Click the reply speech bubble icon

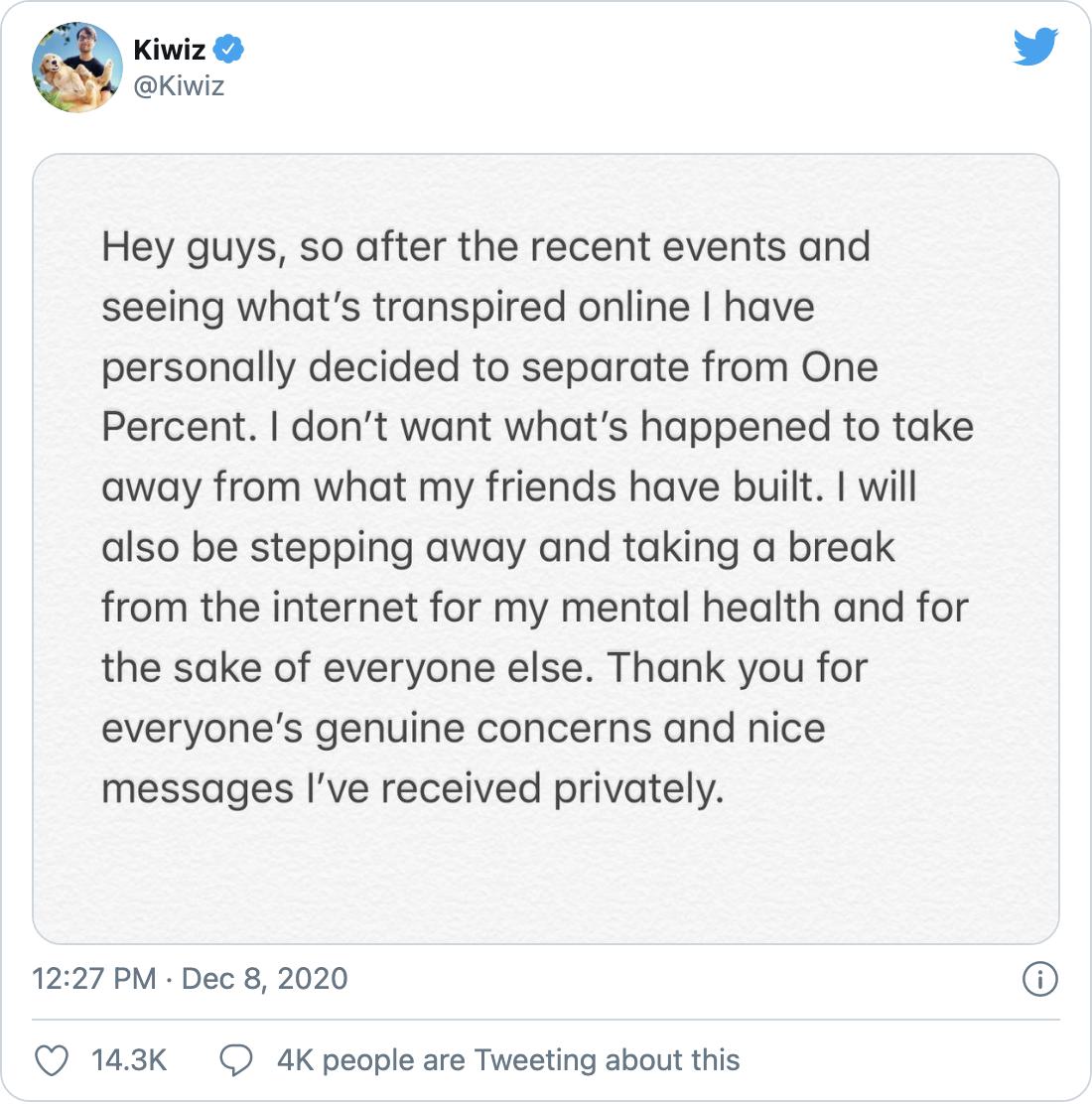(x=236, y=1059)
